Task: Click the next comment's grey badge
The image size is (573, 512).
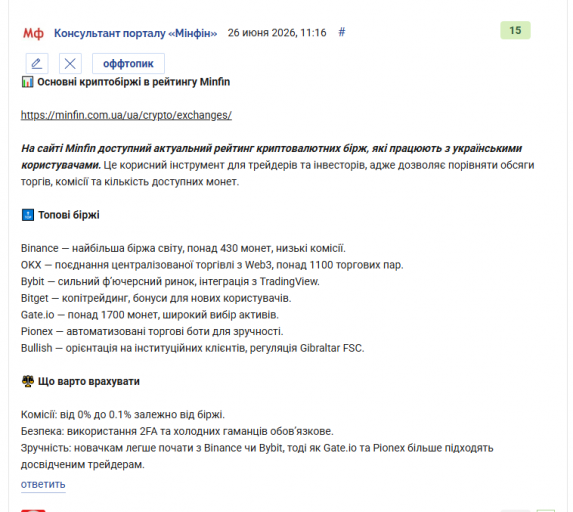Action: point(515,511)
